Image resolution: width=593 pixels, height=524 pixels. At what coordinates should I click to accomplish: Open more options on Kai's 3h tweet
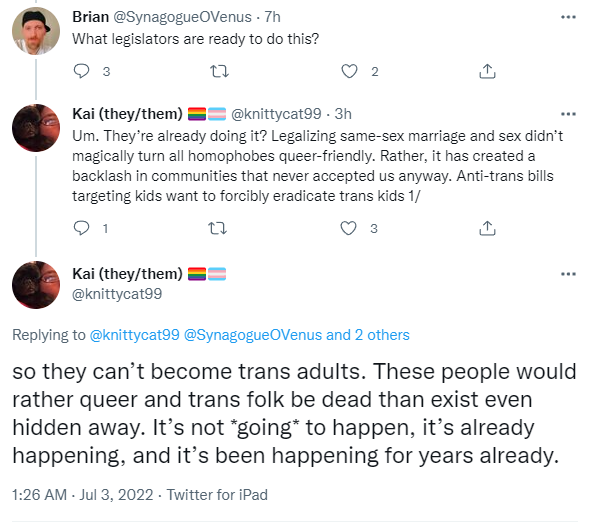point(568,114)
